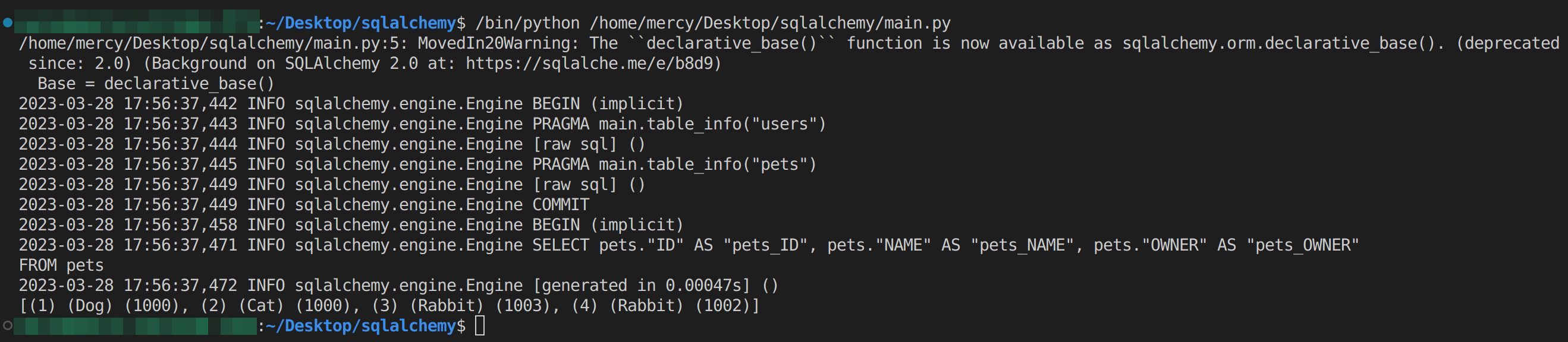Click the 'FROM pets' line
The image size is (1568, 342).
point(61,265)
